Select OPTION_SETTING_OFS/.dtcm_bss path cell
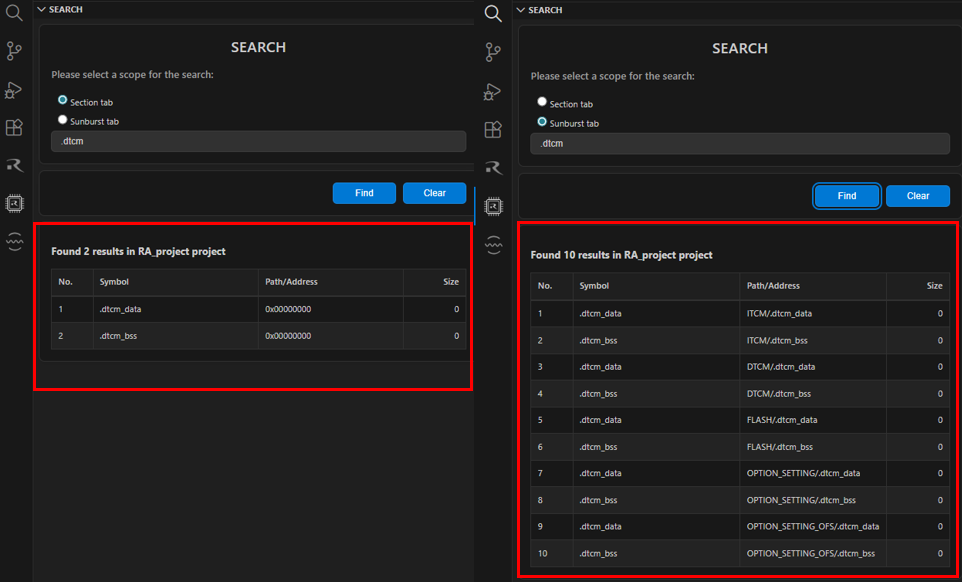Screen dimensions: 962x582 pyautogui.click(x=814, y=554)
